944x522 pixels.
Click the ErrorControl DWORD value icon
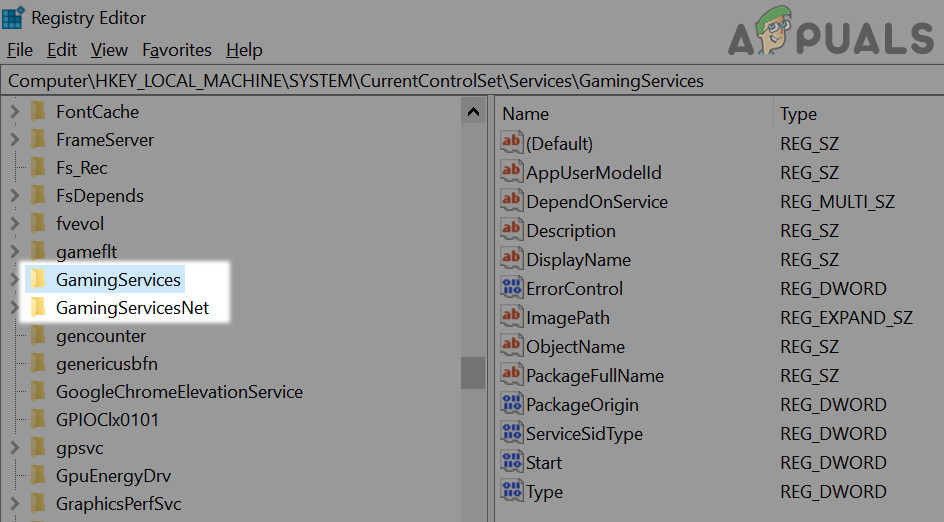pos(511,288)
